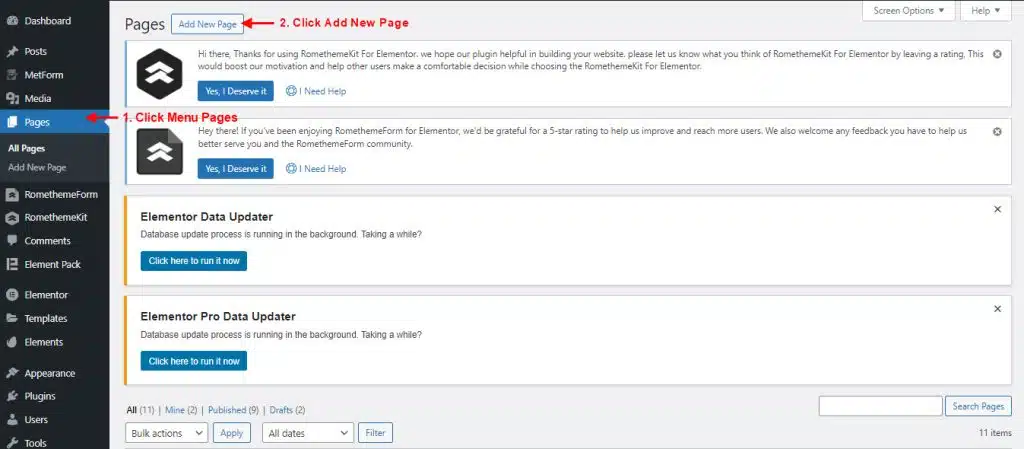Click the 11 items count text
The width and height of the screenshot is (1024, 449).
tap(995, 433)
